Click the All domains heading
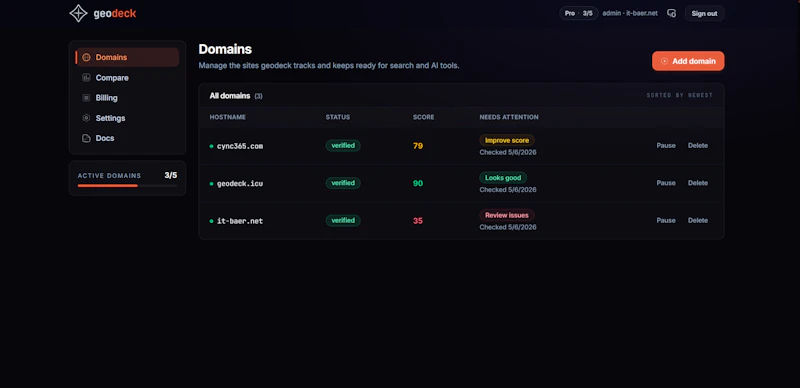The image size is (800, 388). [x=230, y=96]
